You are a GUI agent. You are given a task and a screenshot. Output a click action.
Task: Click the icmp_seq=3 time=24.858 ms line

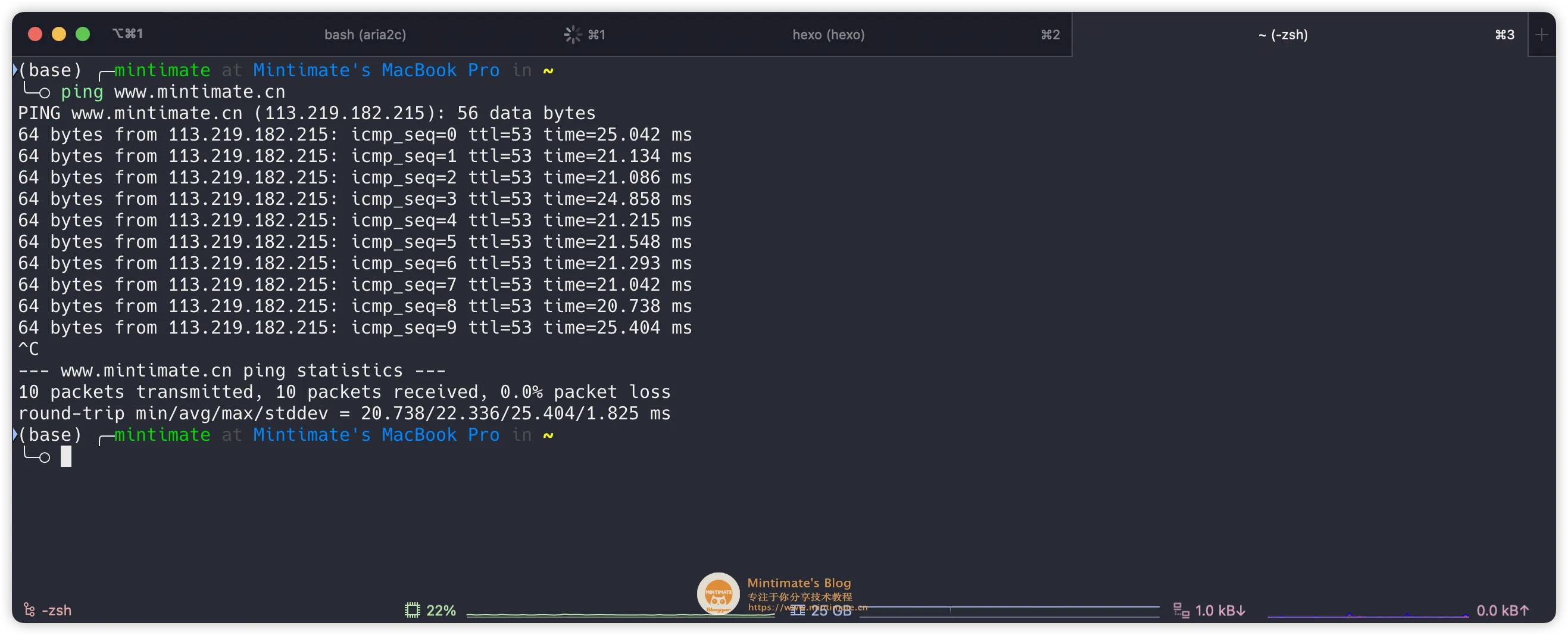pyautogui.click(x=354, y=199)
